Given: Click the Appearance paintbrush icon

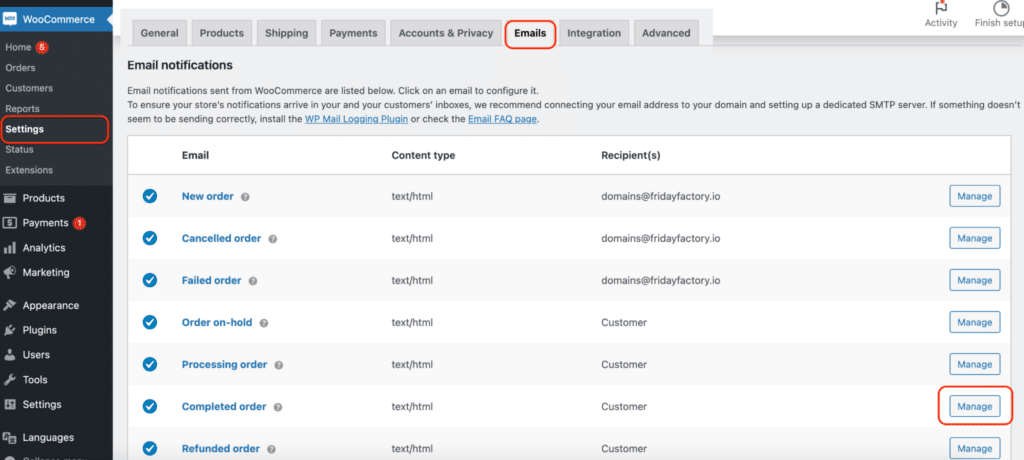Looking at the screenshot, I should pos(9,305).
